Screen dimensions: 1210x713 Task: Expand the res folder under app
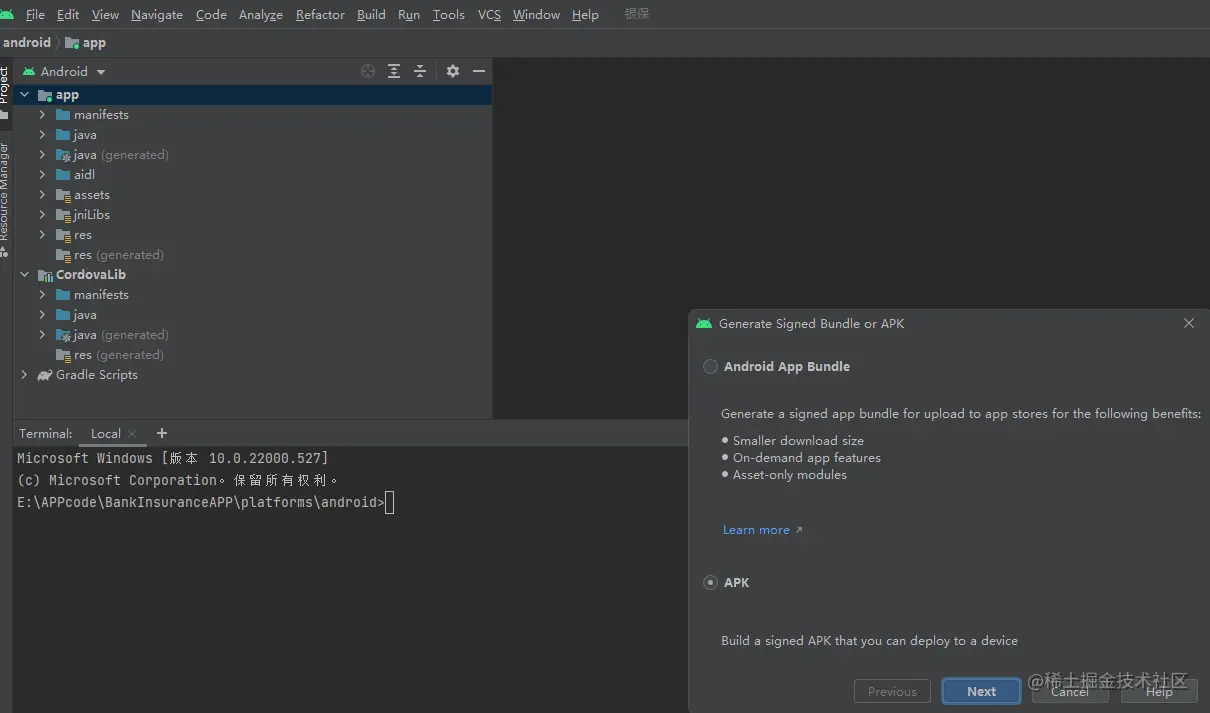pos(42,235)
